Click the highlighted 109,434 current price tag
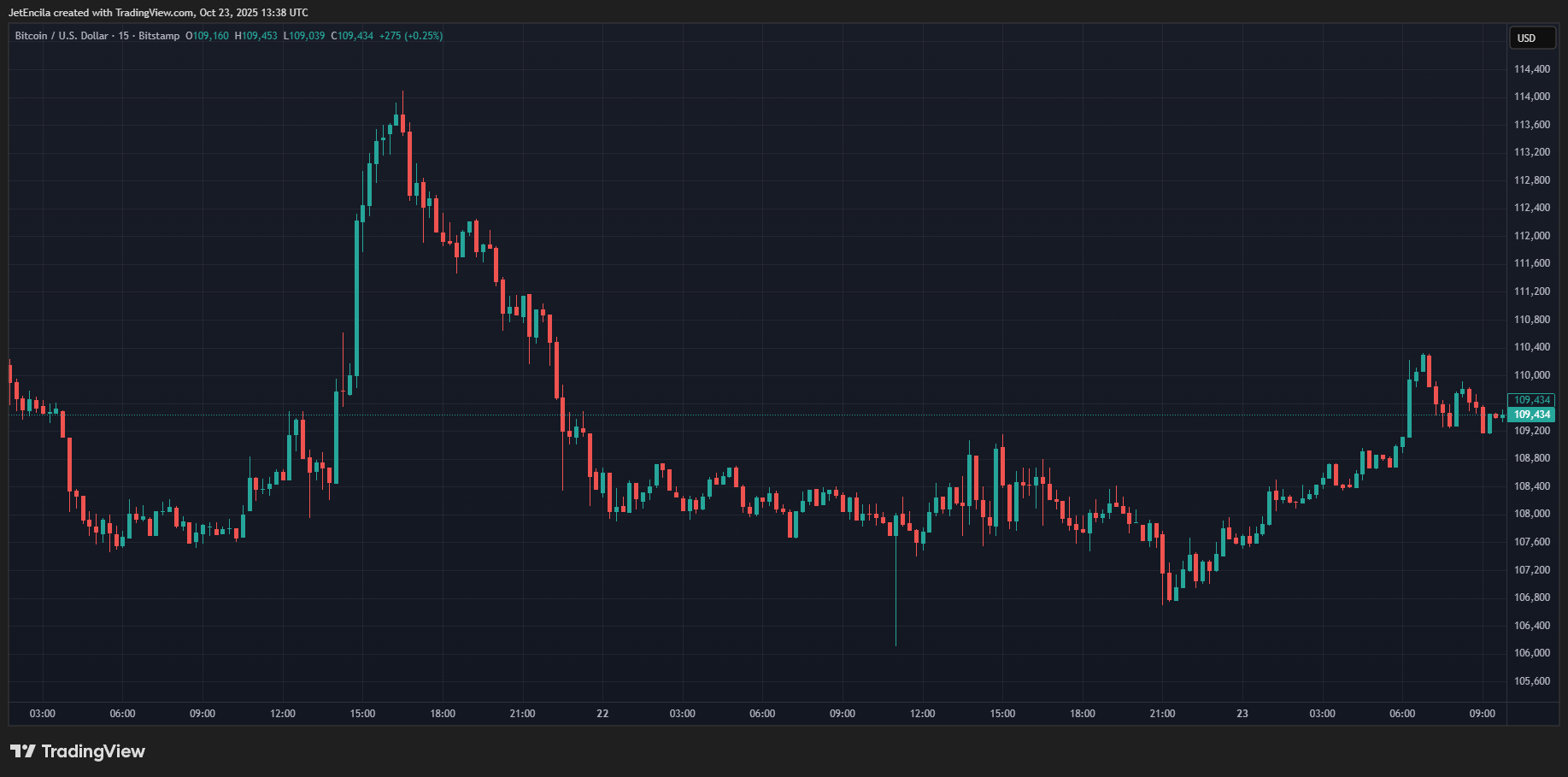 (1531, 415)
